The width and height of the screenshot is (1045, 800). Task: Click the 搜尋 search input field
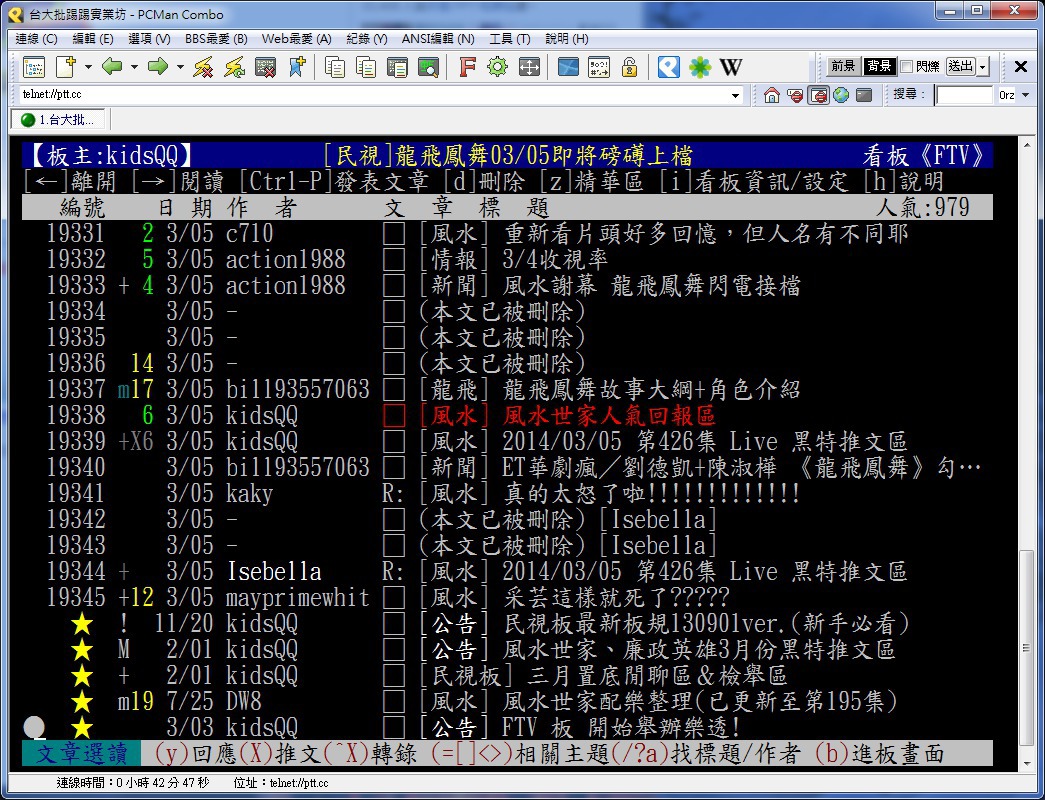(964, 95)
